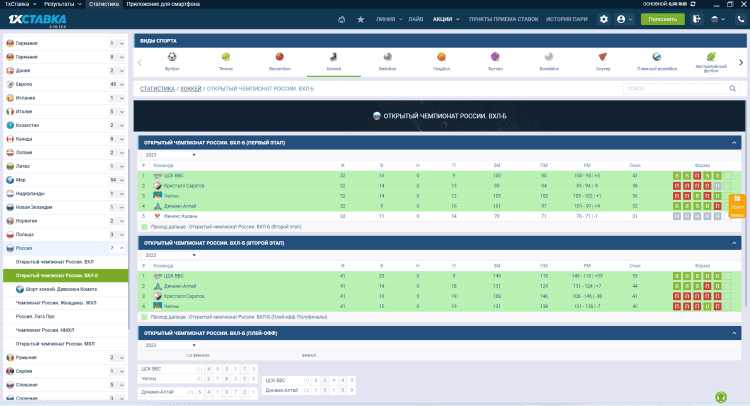Select the Футбол sport icon
The image size is (750, 406).
pyautogui.click(x=172, y=60)
